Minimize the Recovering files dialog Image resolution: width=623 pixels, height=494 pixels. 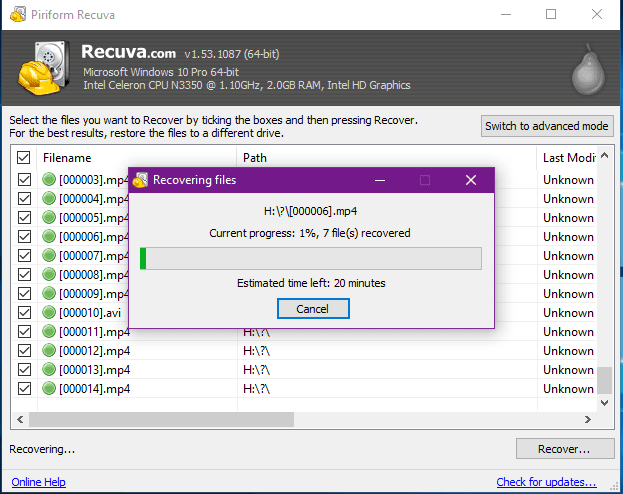(x=380, y=180)
